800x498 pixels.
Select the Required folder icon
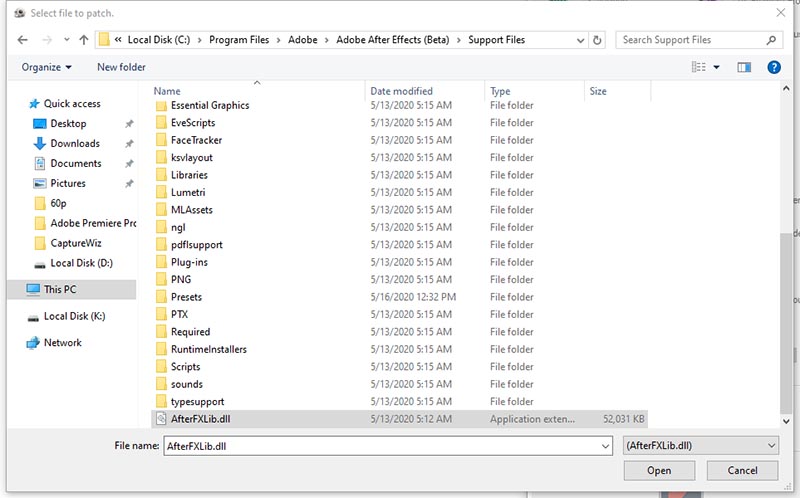click(161, 332)
